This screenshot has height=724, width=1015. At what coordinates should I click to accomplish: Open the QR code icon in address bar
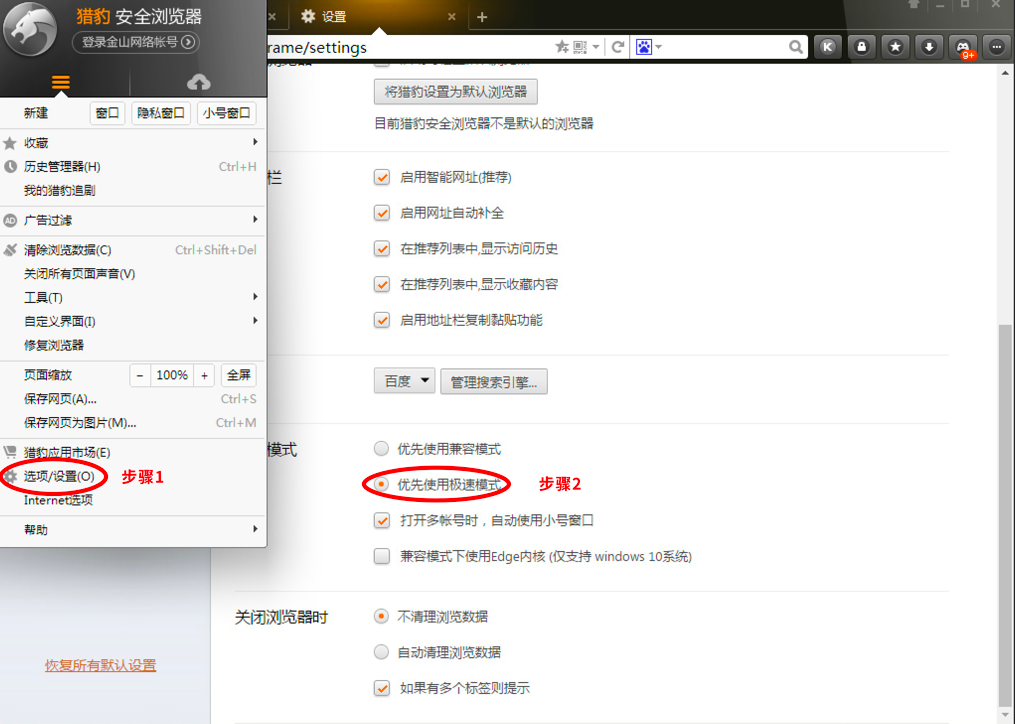[580, 47]
